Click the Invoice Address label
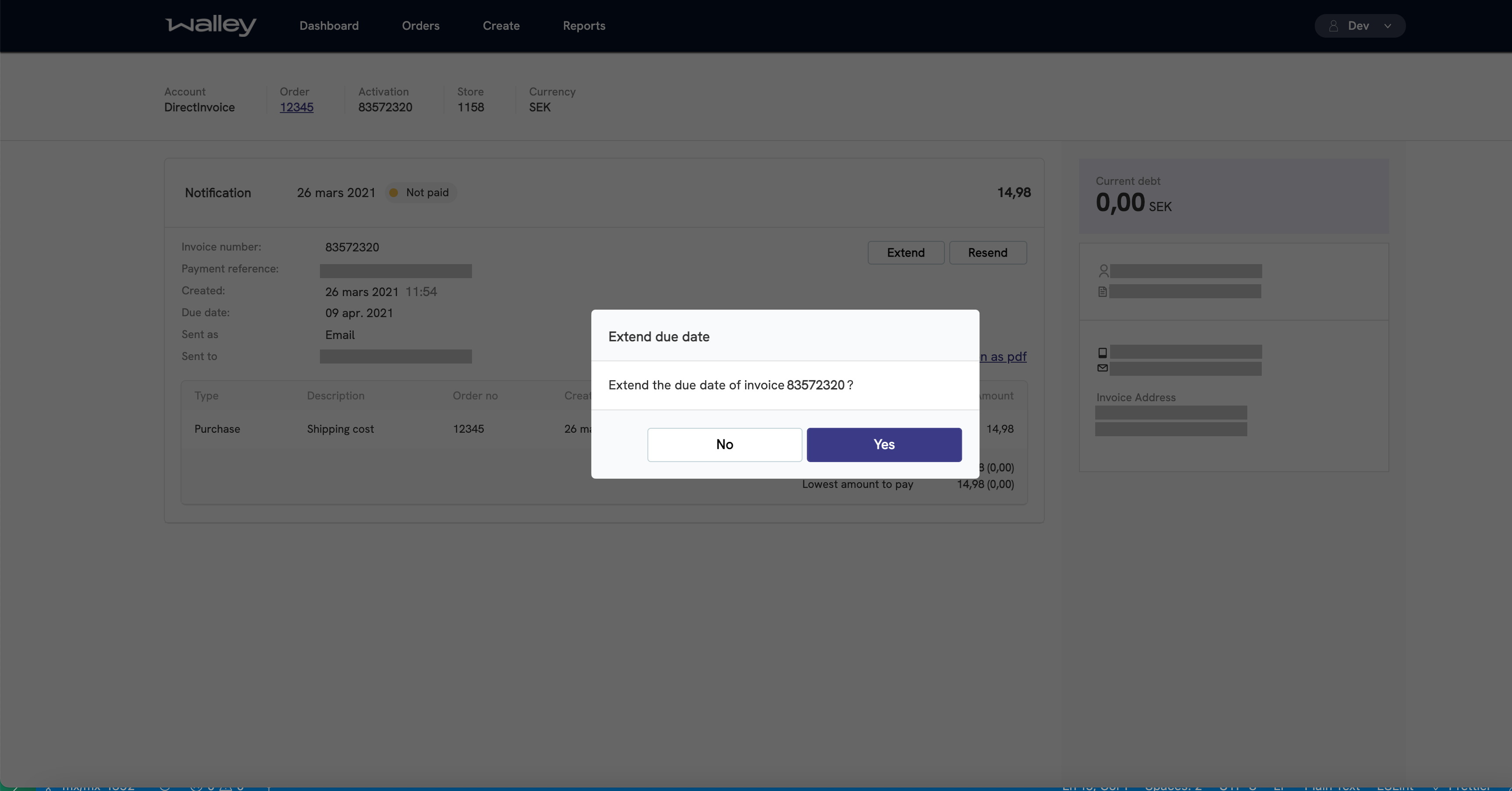Screen dimensions: 1512x791 [1135, 397]
